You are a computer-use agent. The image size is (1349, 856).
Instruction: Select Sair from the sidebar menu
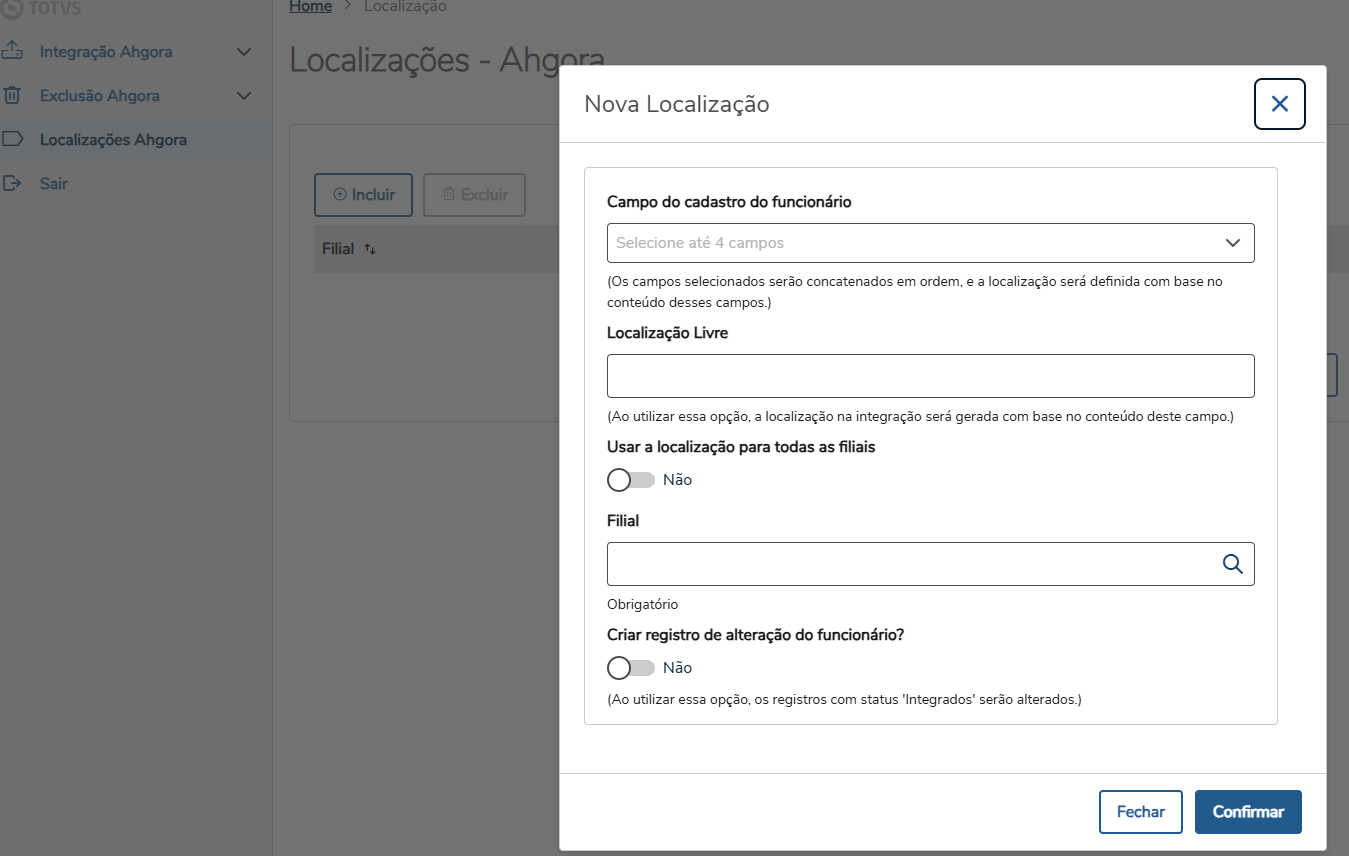(54, 184)
